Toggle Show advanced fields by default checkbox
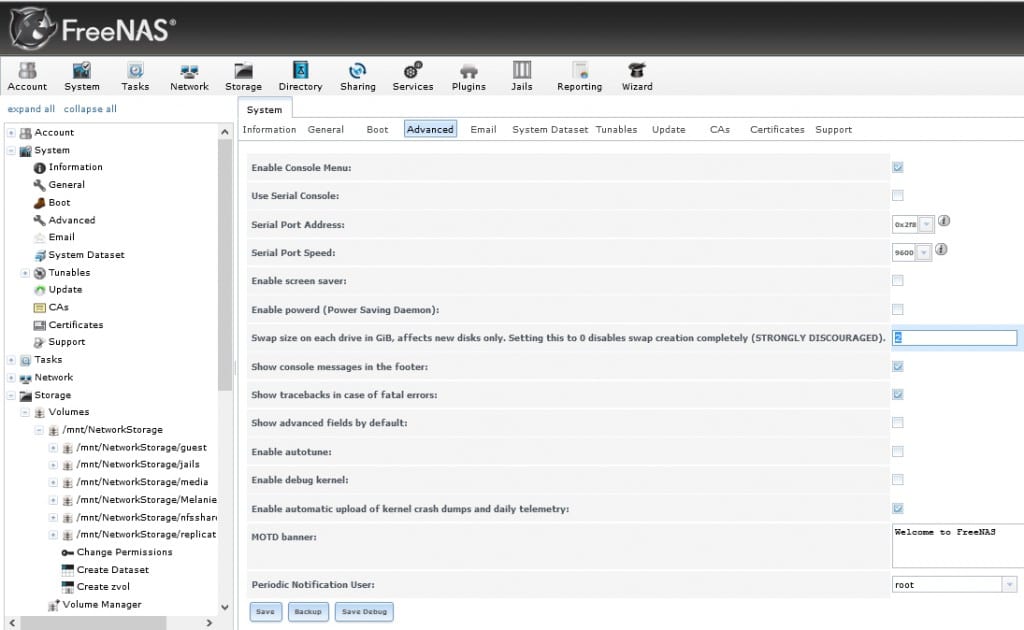Screen dimensions: 1024x630 tap(898, 422)
